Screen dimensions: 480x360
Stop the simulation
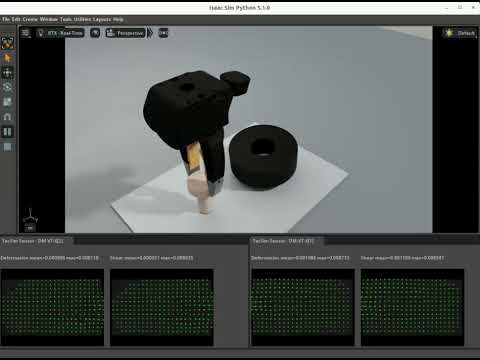click(x=7, y=147)
